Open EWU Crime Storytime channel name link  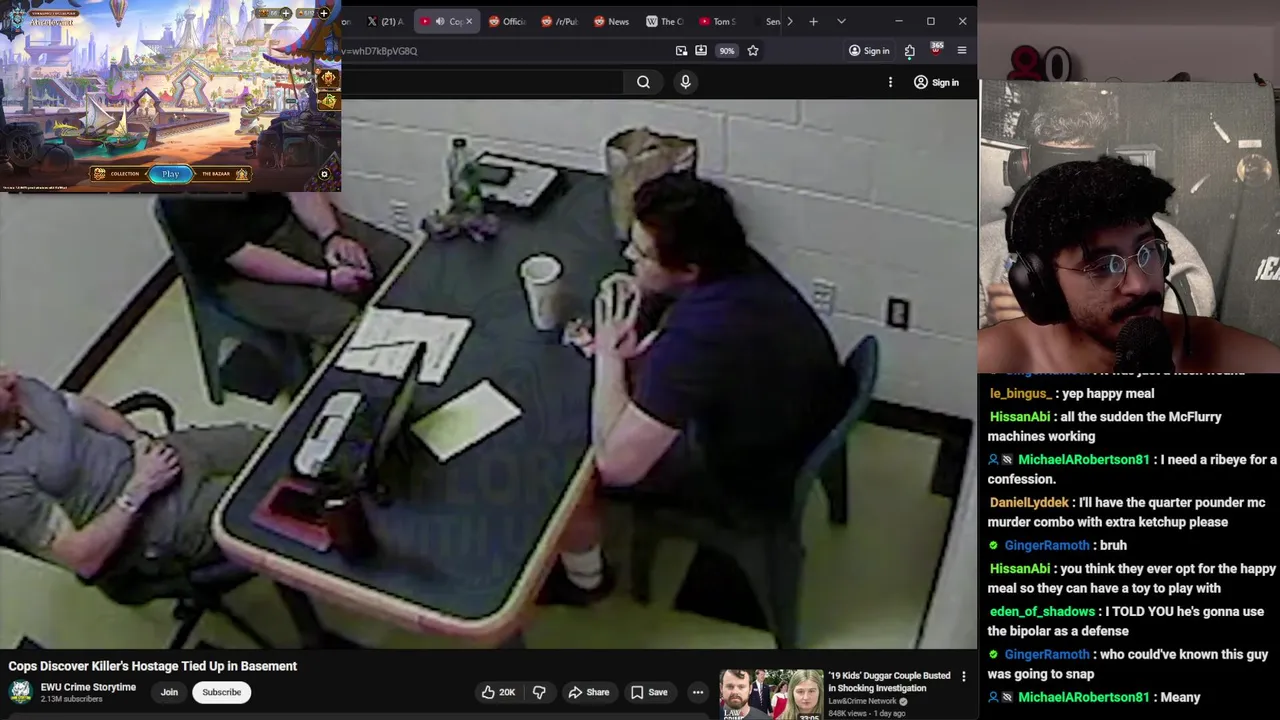click(x=88, y=687)
